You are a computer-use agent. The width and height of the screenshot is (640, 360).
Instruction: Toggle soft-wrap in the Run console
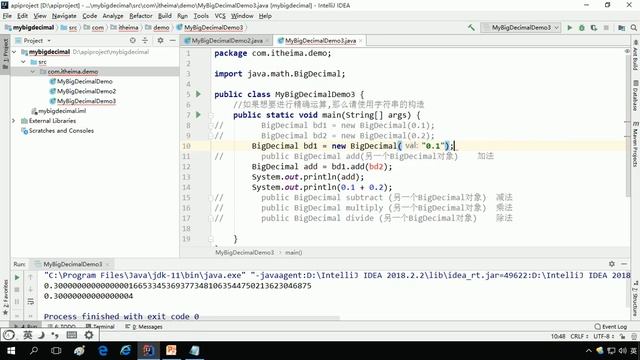(31, 302)
